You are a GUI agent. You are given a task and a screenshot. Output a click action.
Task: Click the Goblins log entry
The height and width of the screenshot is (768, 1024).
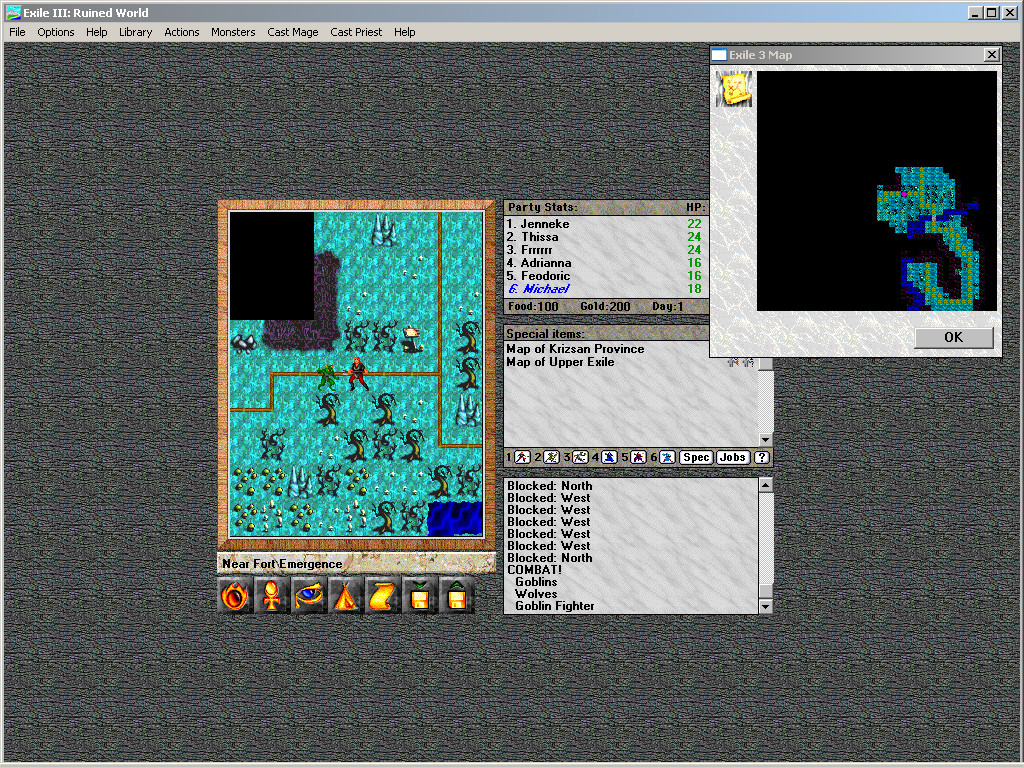tap(536, 582)
